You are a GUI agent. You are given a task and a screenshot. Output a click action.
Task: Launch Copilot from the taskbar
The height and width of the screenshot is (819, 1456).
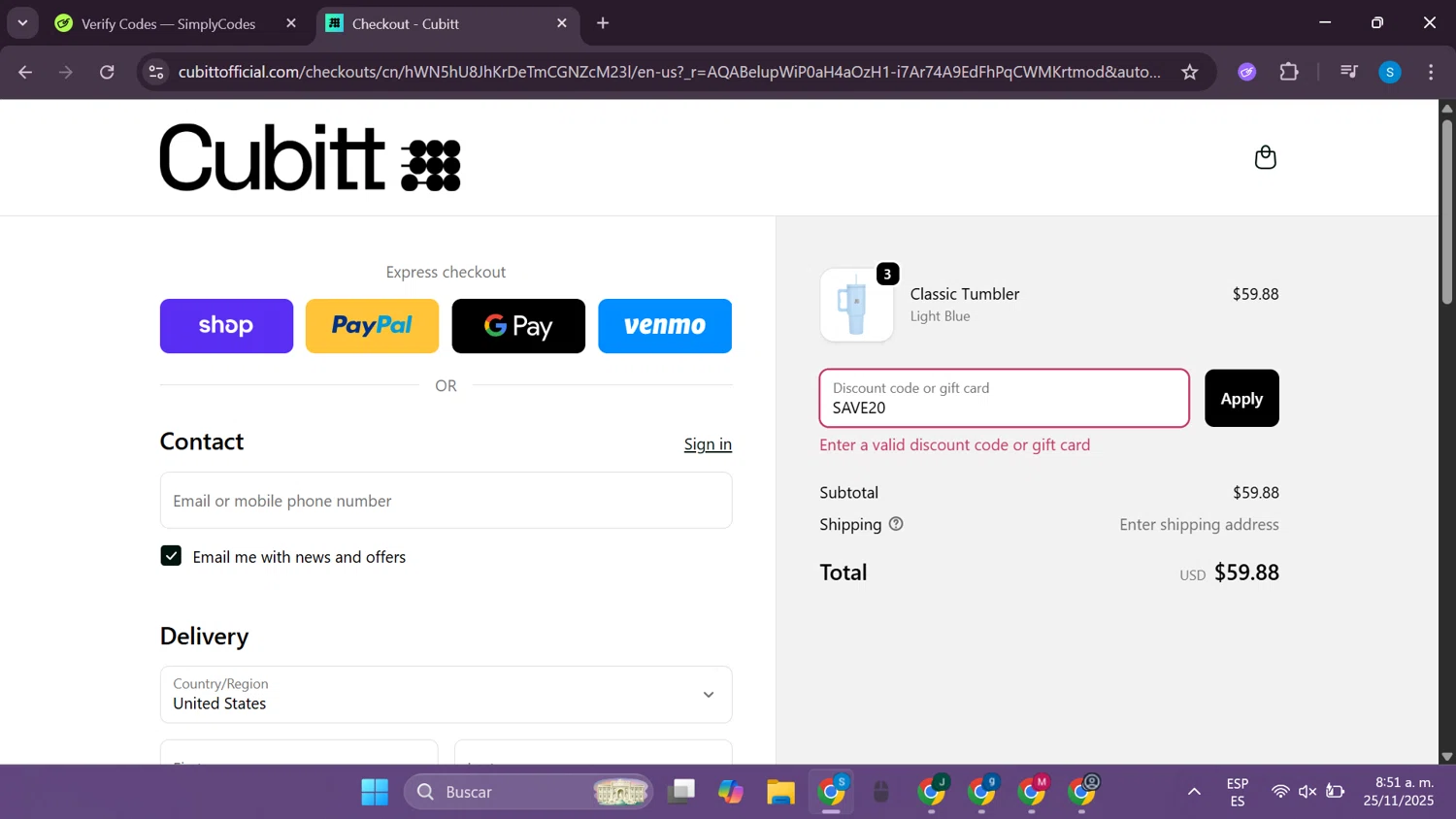(x=730, y=792)
